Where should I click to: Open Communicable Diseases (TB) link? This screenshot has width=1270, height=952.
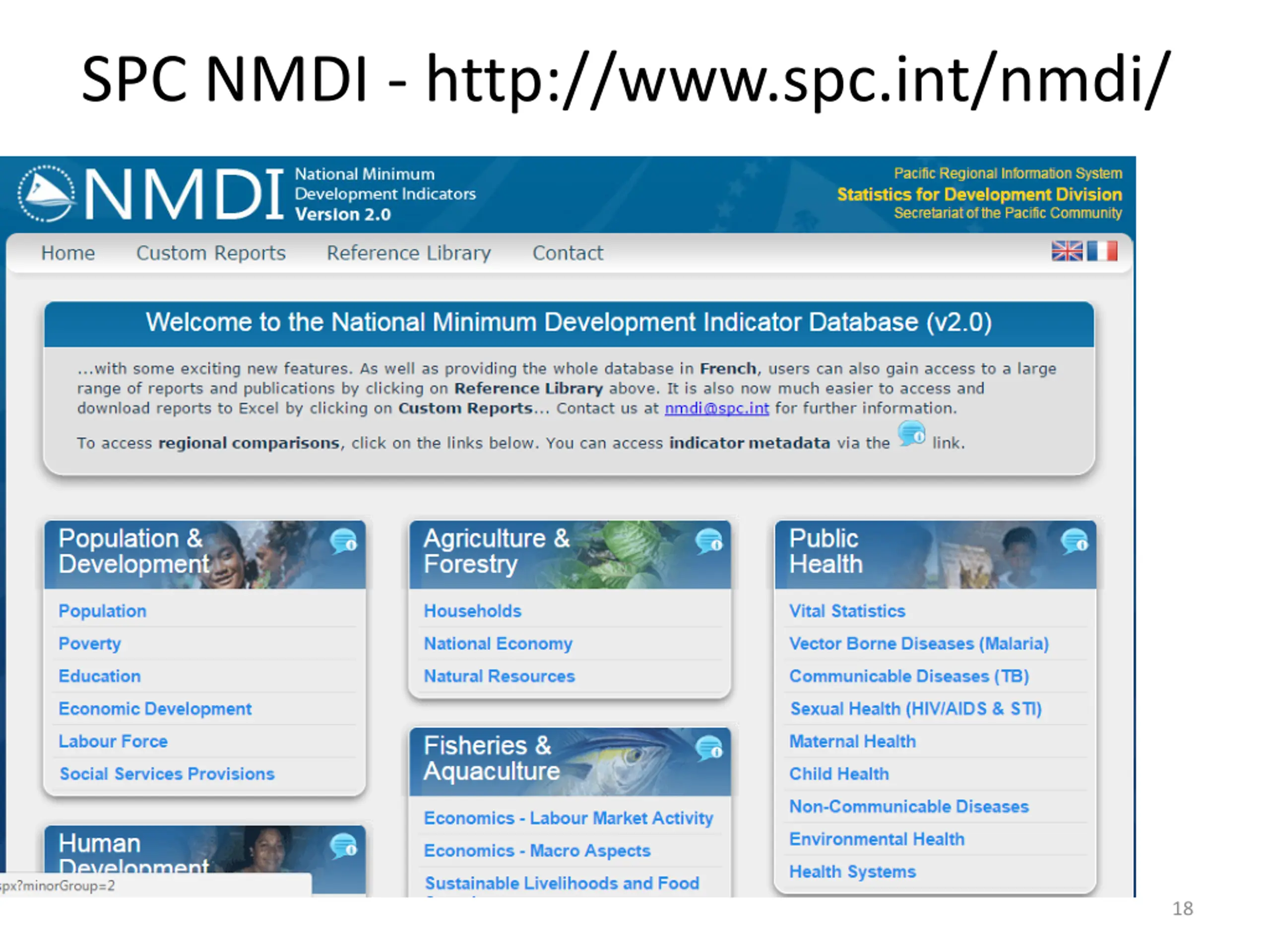(x=909, y=676)
